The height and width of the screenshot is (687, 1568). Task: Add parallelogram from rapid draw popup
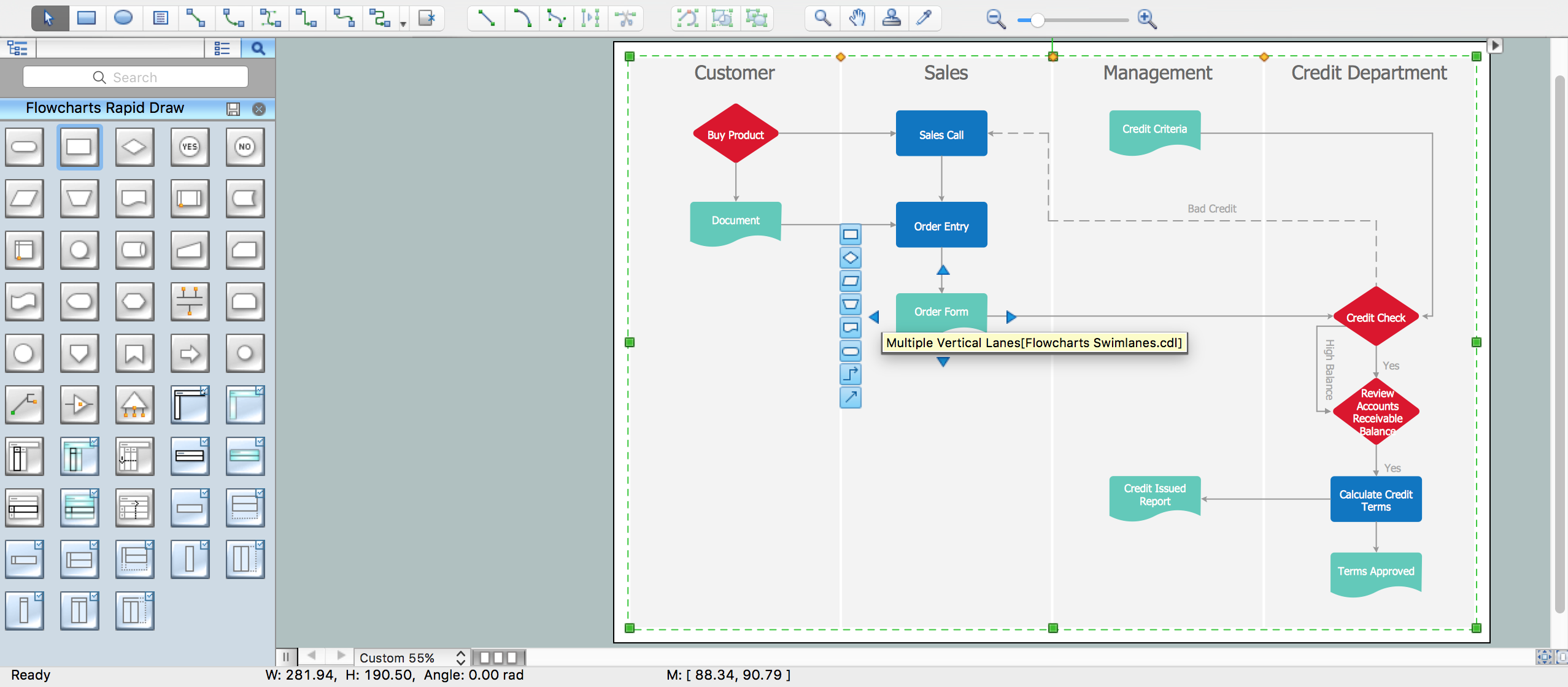pyautogui.click(x=851, y=281)
